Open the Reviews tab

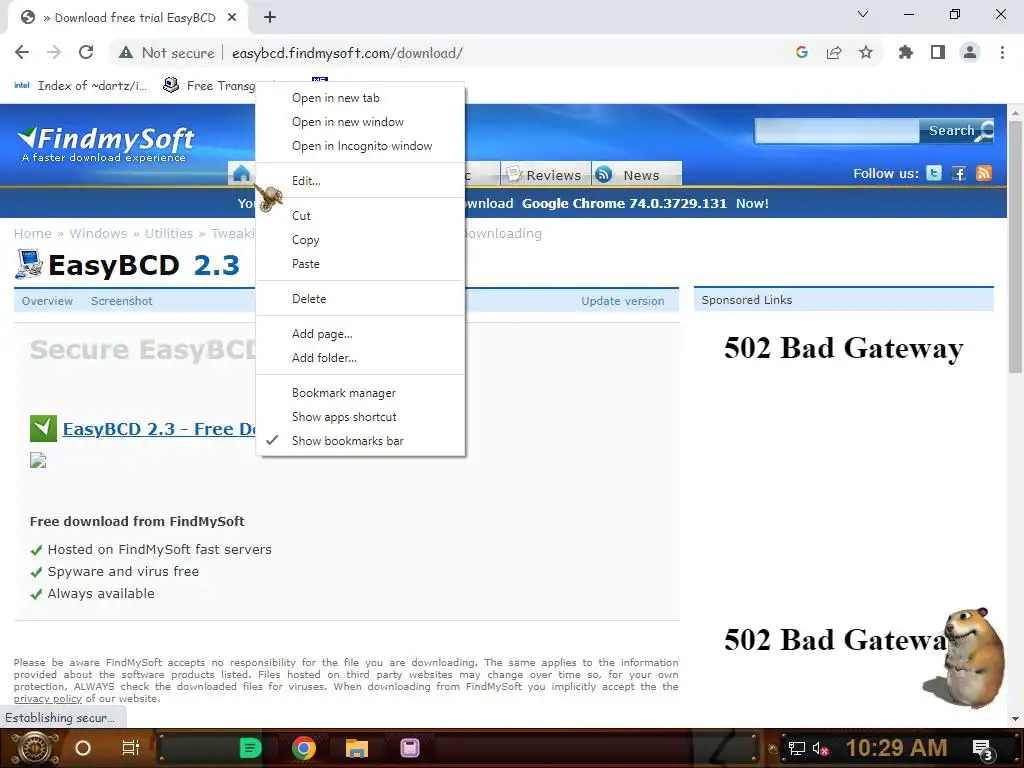pos(545,174)
